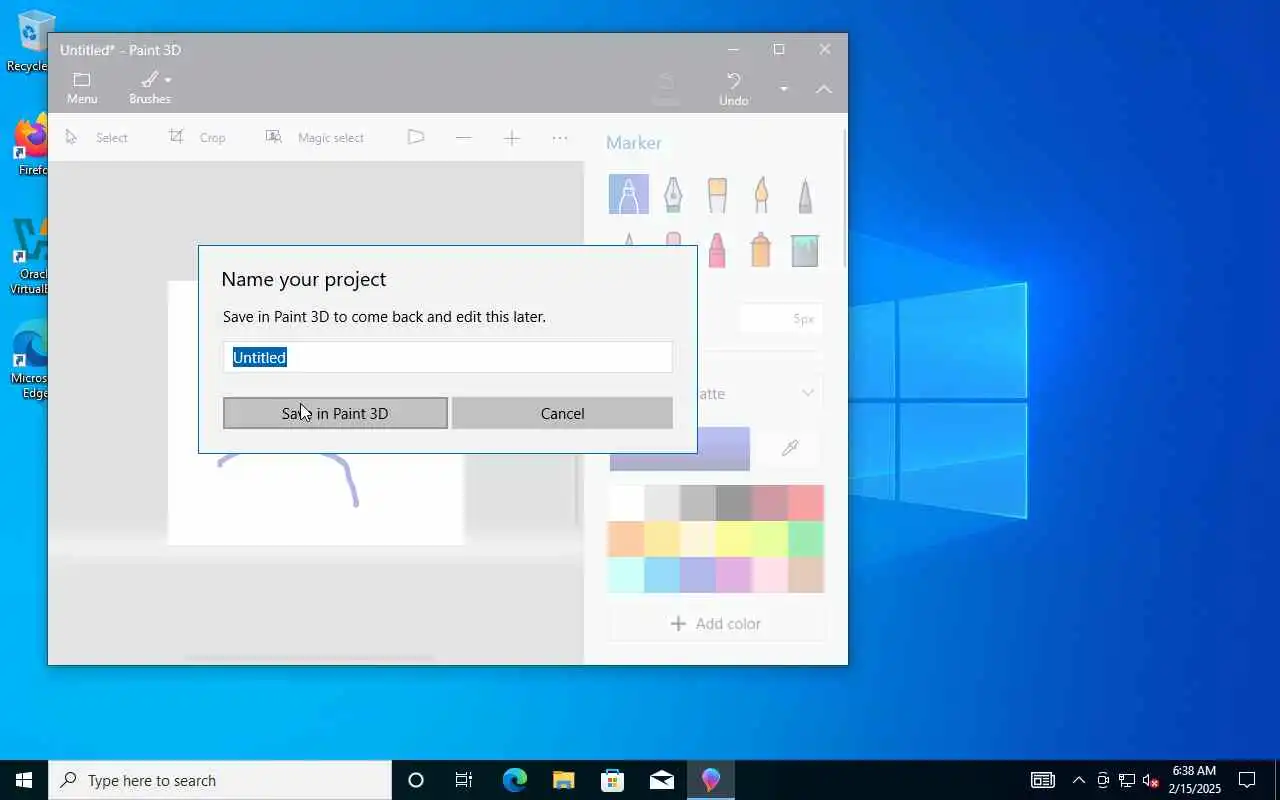Select the Watercolor brush icon

click(x=761, y=194)
